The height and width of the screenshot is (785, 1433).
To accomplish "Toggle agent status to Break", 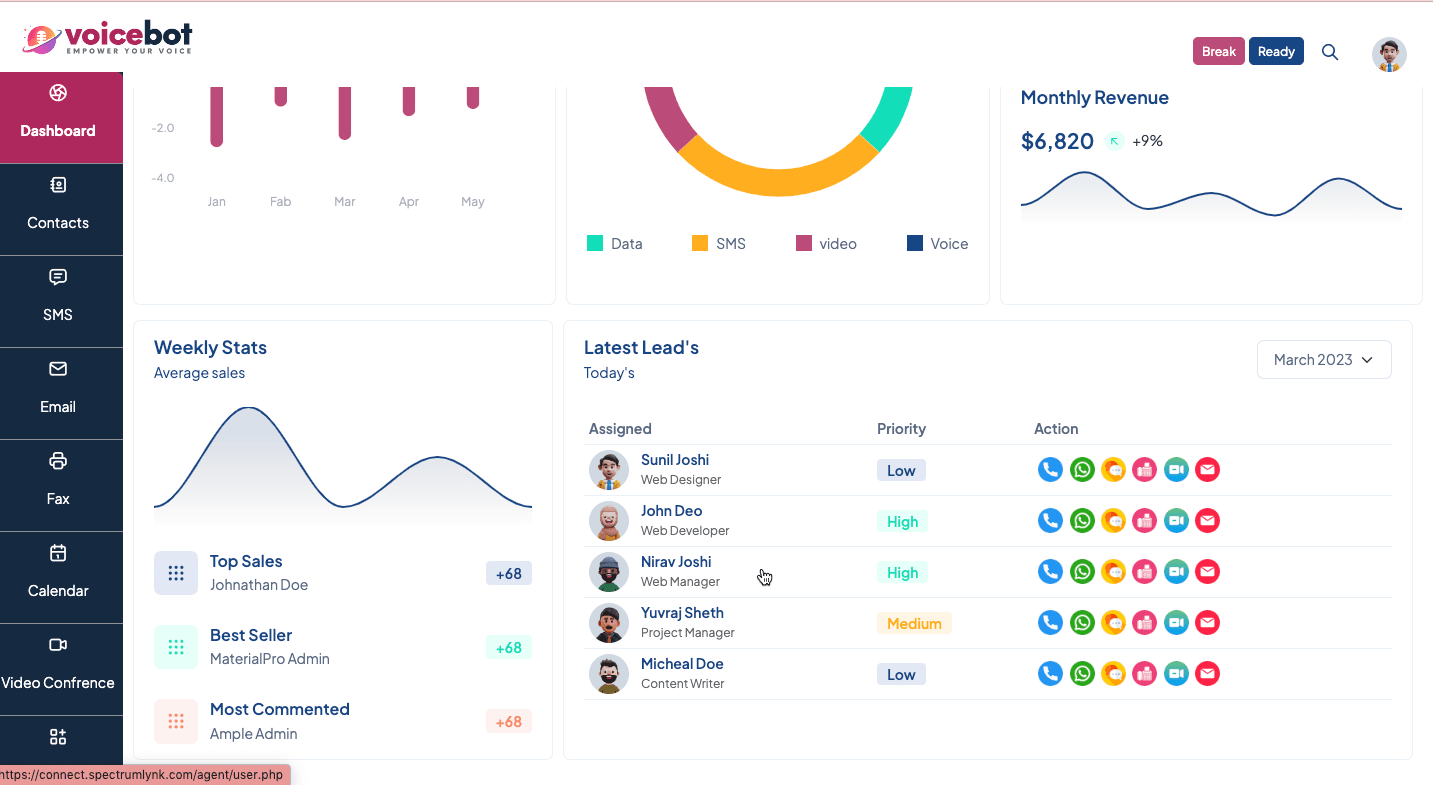I will (1218, 52).
